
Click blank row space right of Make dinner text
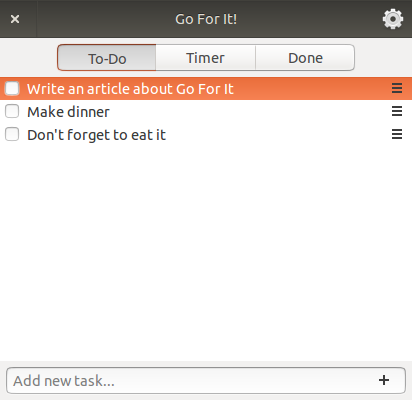[250, 111]
